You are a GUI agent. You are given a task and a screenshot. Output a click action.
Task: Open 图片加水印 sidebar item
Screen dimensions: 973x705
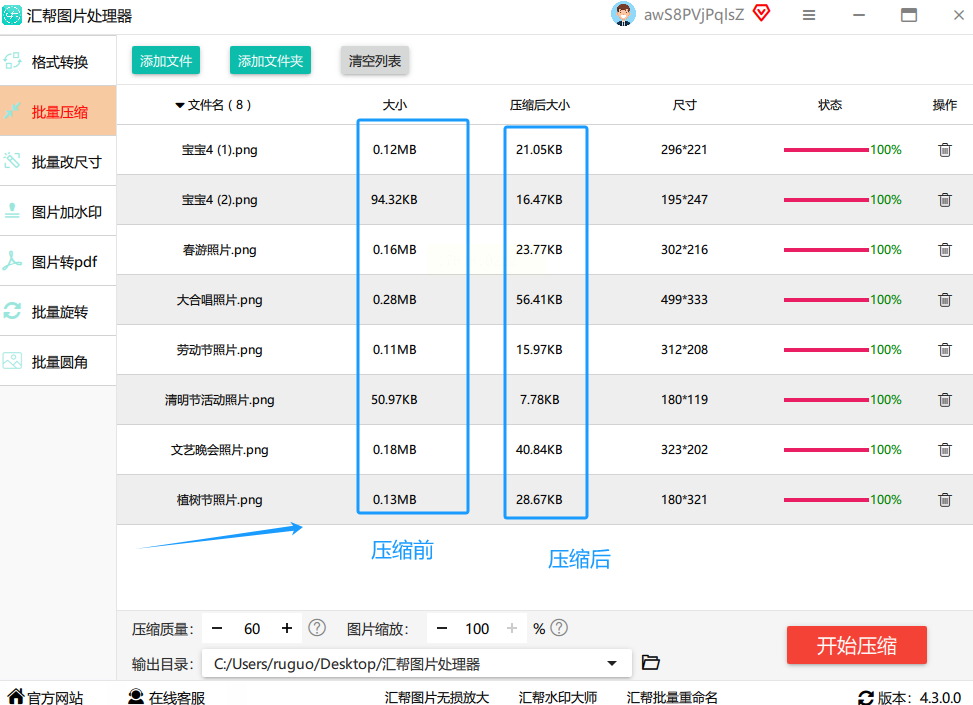point(58,211)
